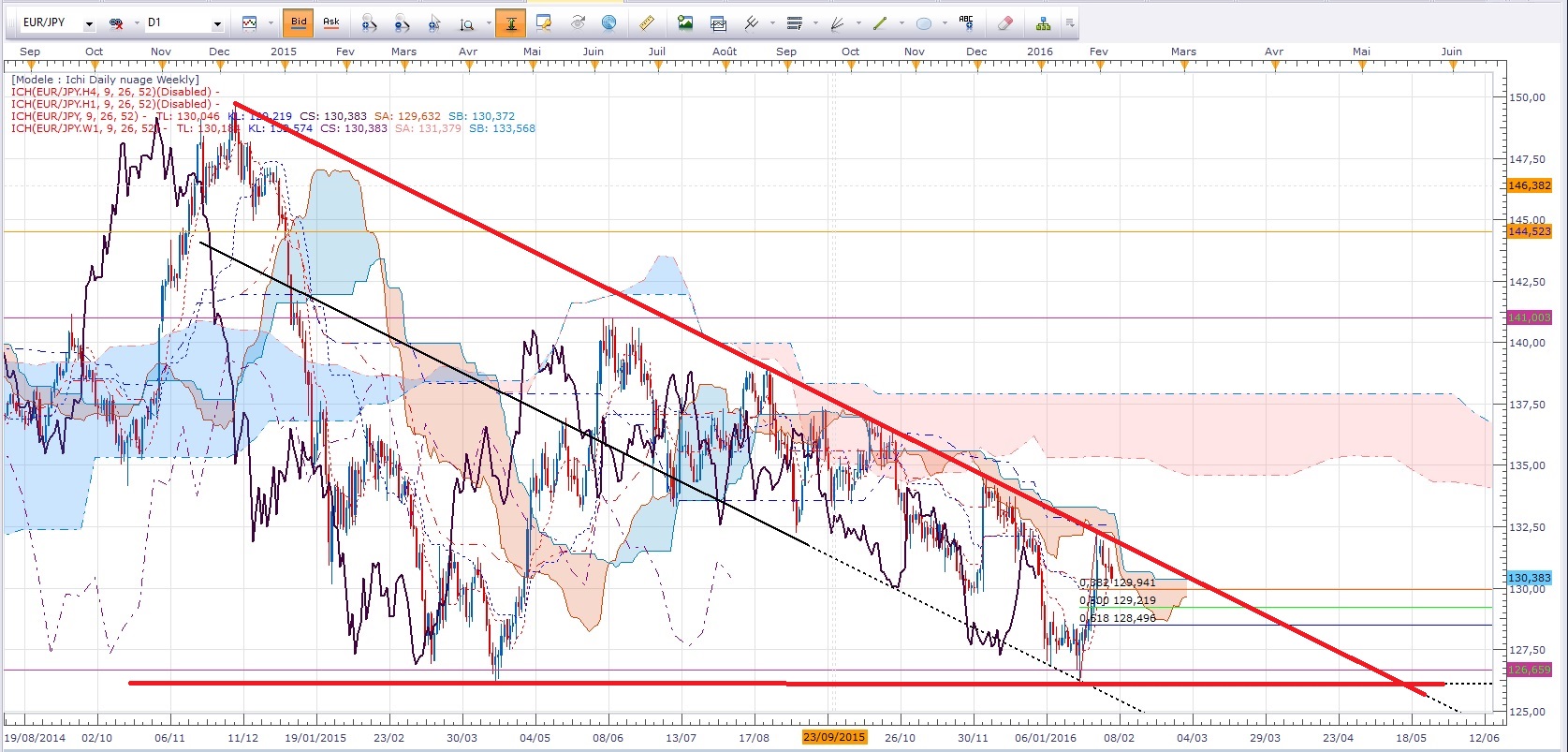This screenshot has width=1568, height=752.
Task: Click the chart template window icon
Action: [718, 22]
